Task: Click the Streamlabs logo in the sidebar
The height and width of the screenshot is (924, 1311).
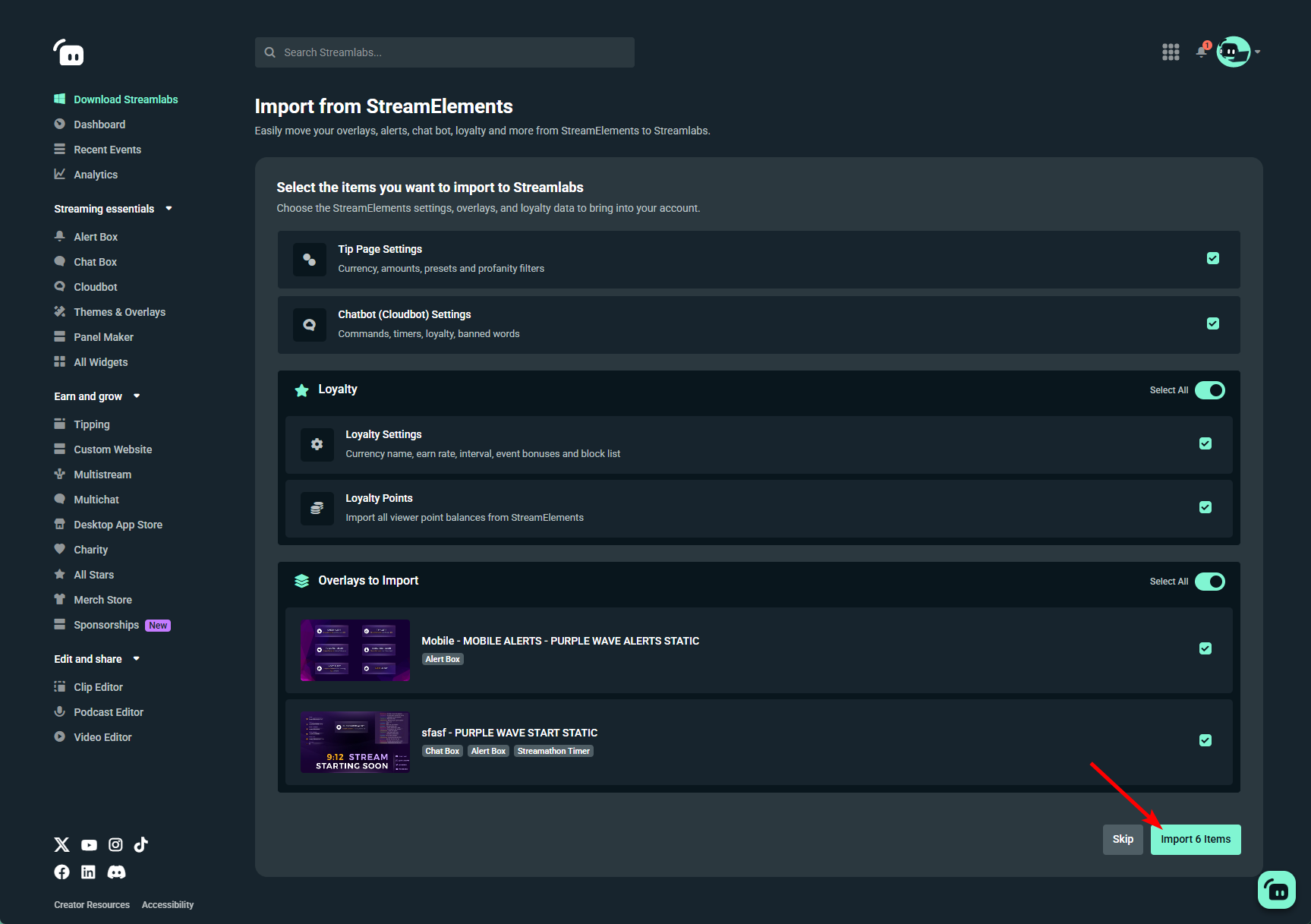Action: (x=68, y=52)
